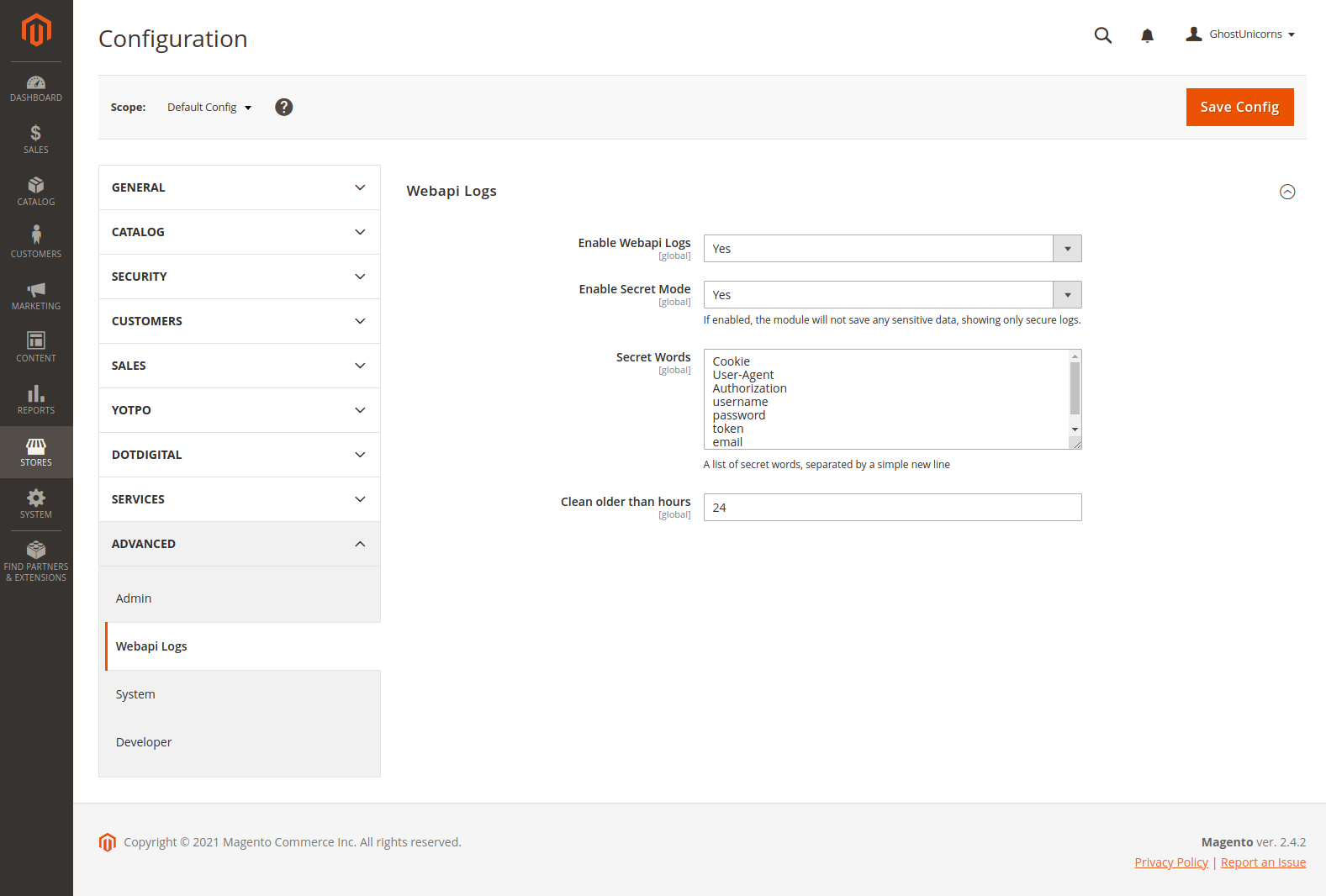This screenshot has height=896, width=1326.
Task: Open the Reports sidebar icon
Action: click(36, 400)
